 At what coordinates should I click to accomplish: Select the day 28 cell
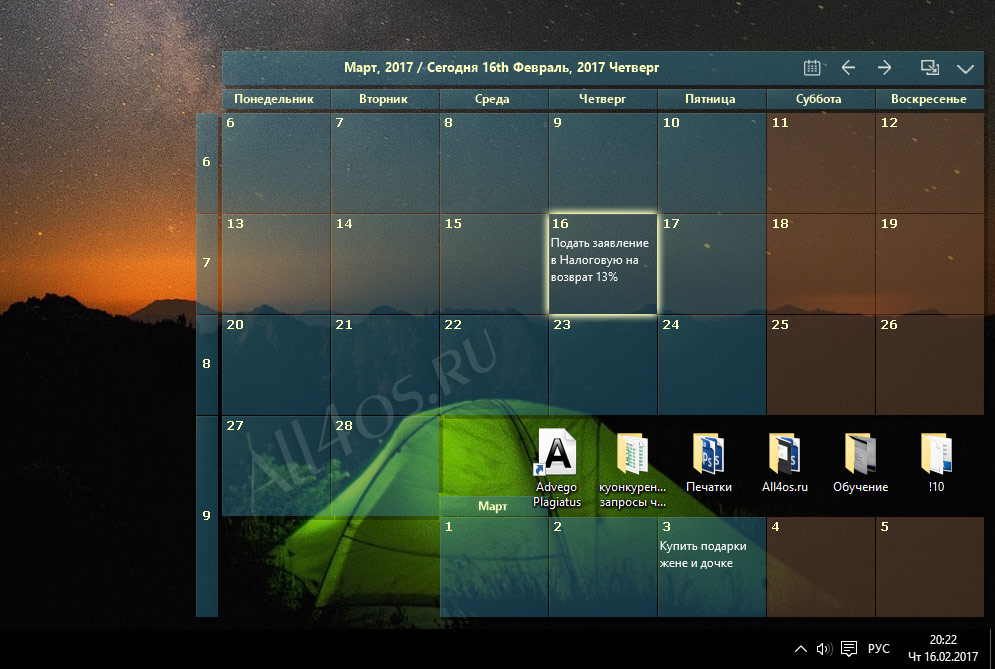coord(385,465)
